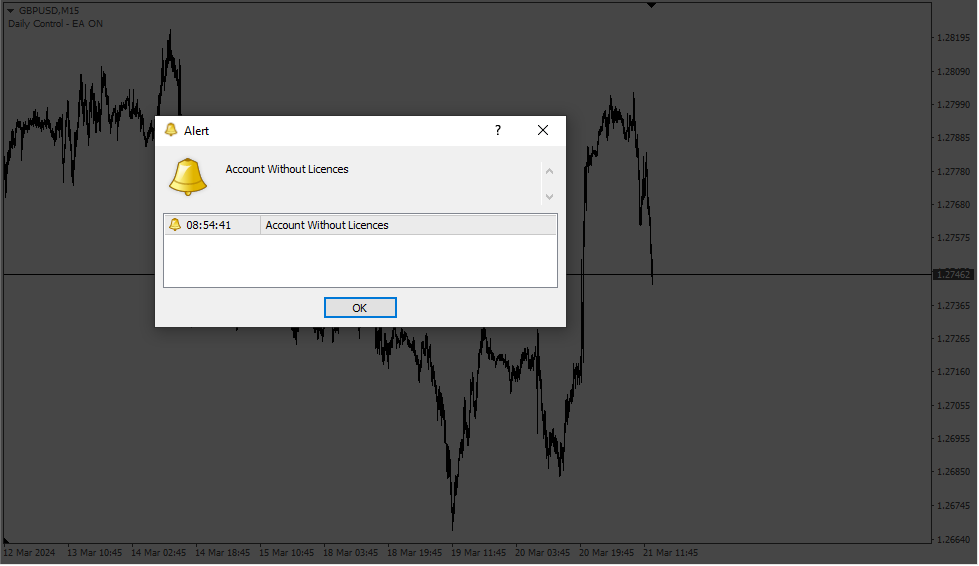Select the 08:54:41 alert log row
This screenshot has width=979, height=566.
pos(360,225)
